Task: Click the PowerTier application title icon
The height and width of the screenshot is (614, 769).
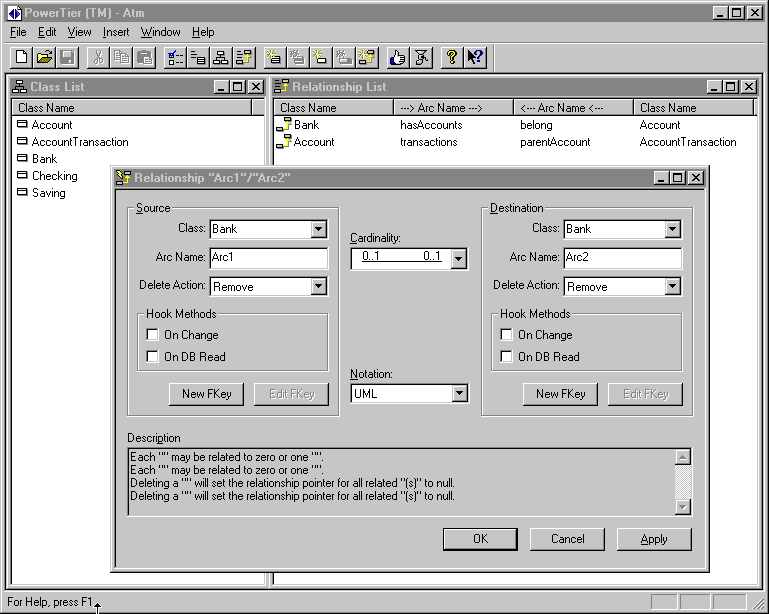Action: click(x=14, y=13)
